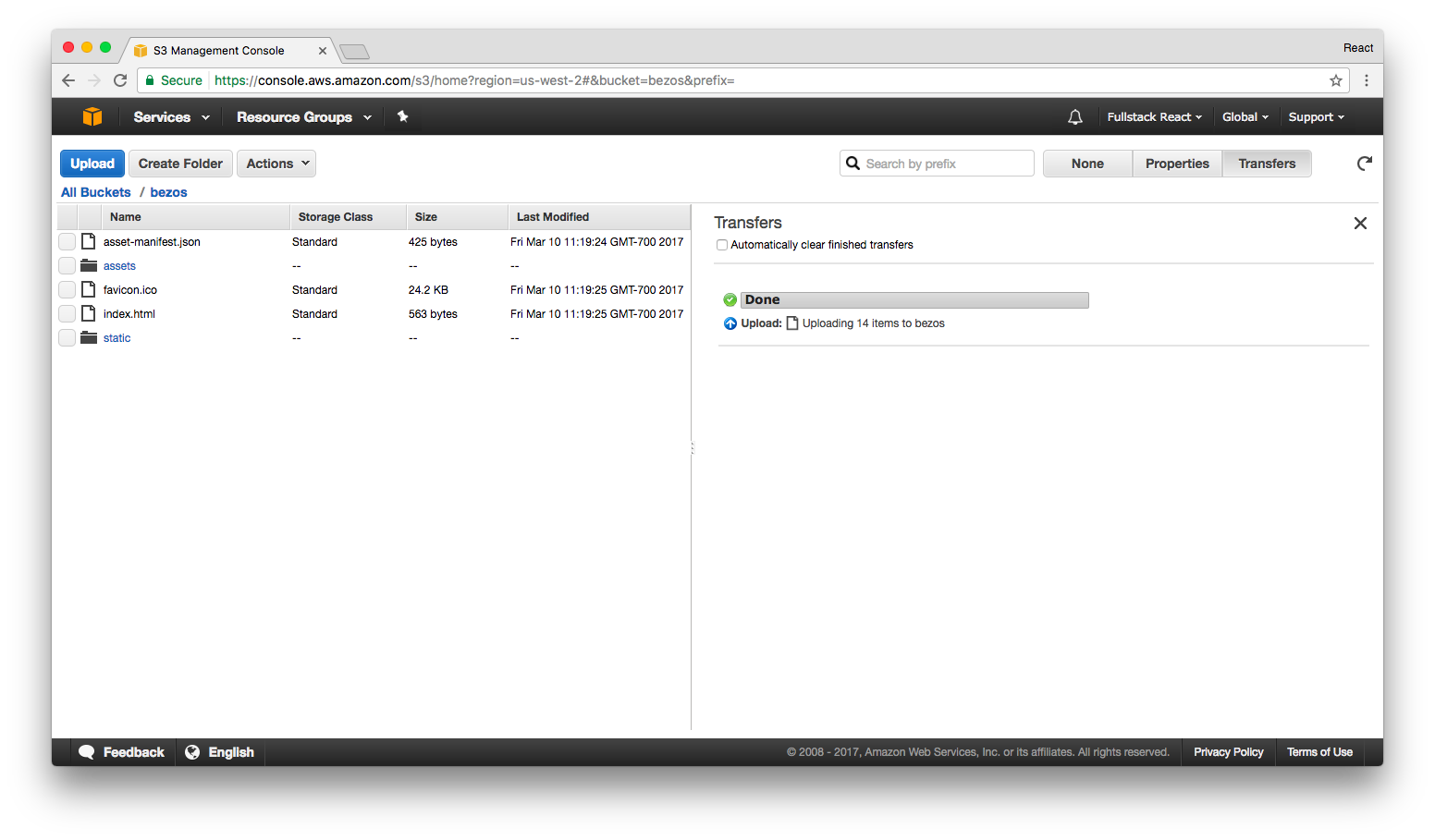Open the assets folder link
The width and height of the screenshot is (1435, 840).
tap(119, 266)
